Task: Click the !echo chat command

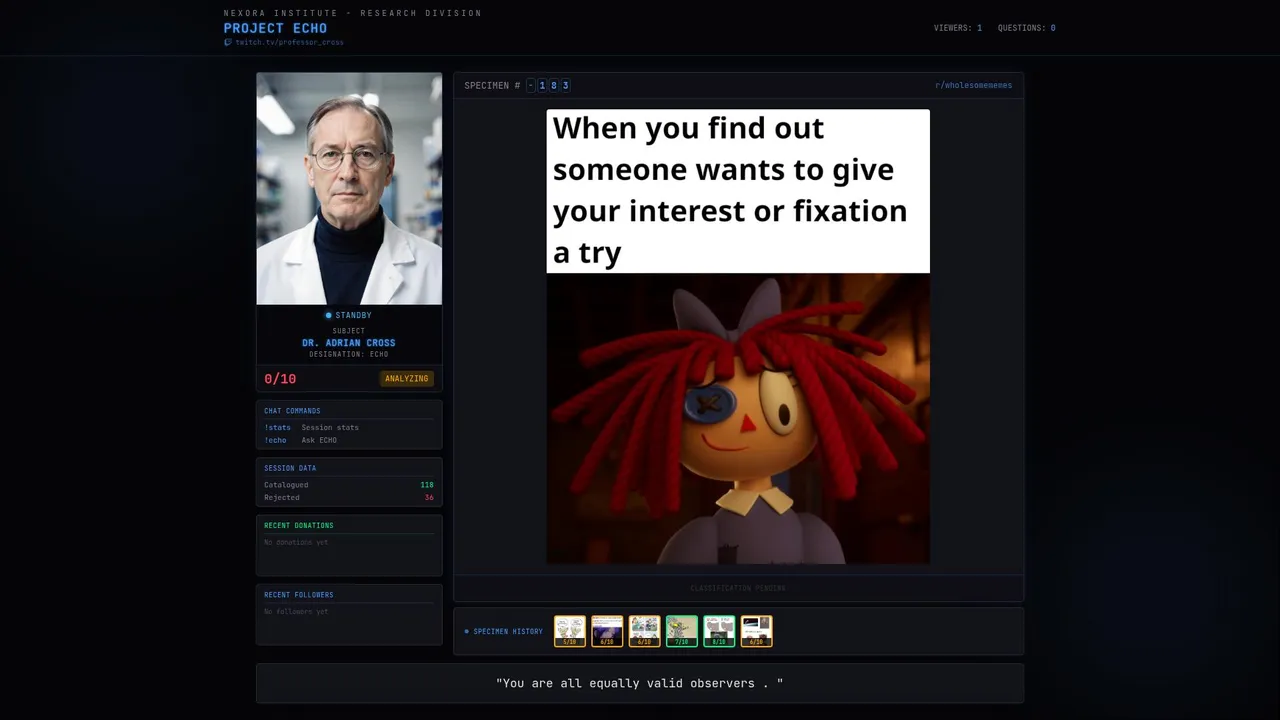Action: point(275,440)
